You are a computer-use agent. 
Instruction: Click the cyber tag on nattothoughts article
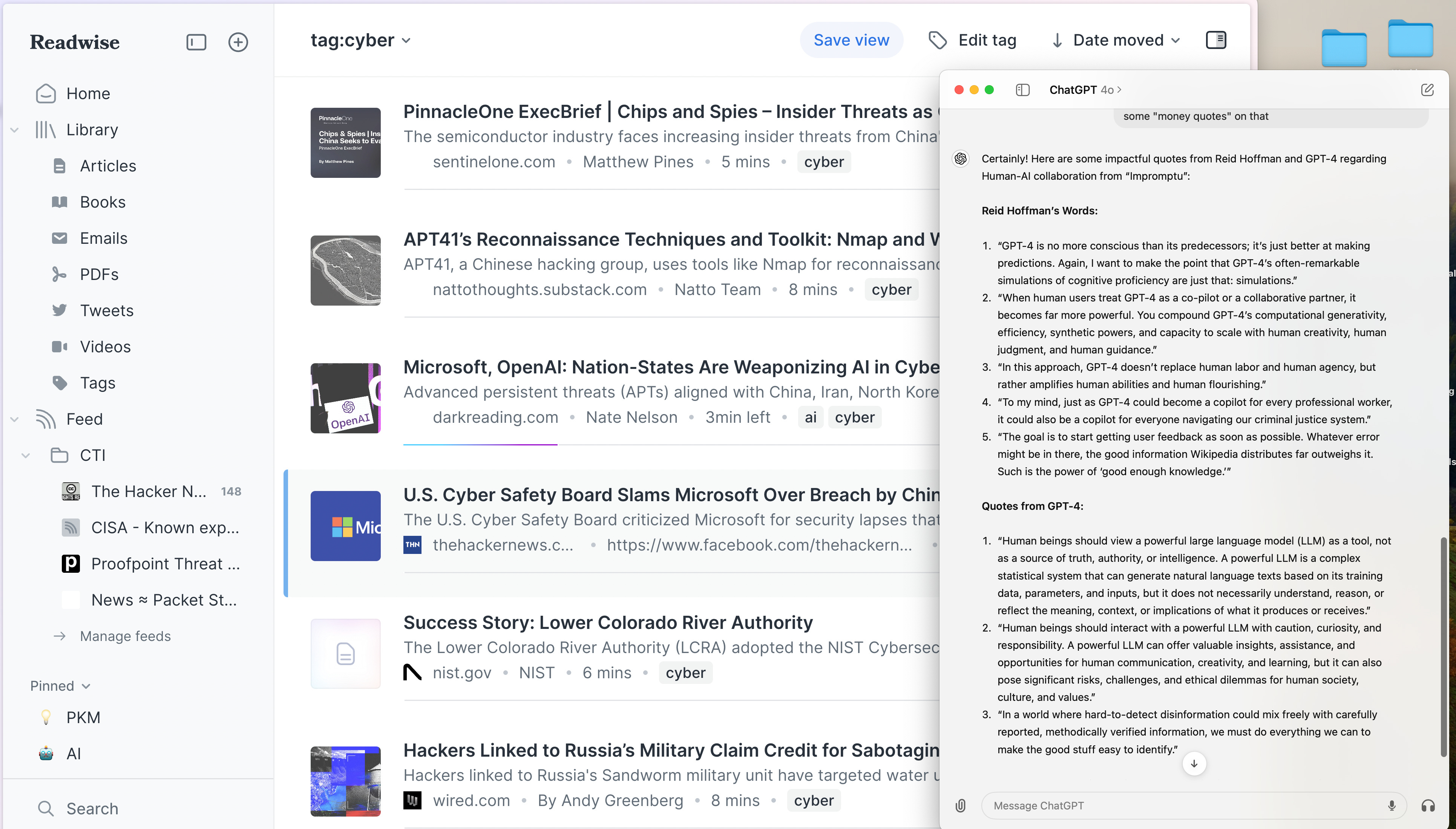891,289
